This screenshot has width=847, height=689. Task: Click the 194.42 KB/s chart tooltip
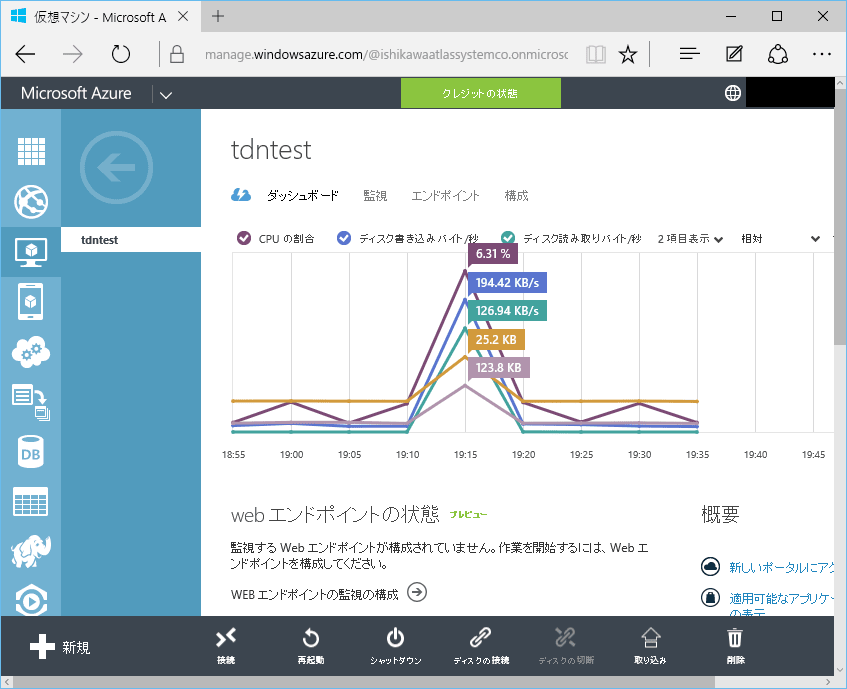pyautogui.click(x=507, y=282)
